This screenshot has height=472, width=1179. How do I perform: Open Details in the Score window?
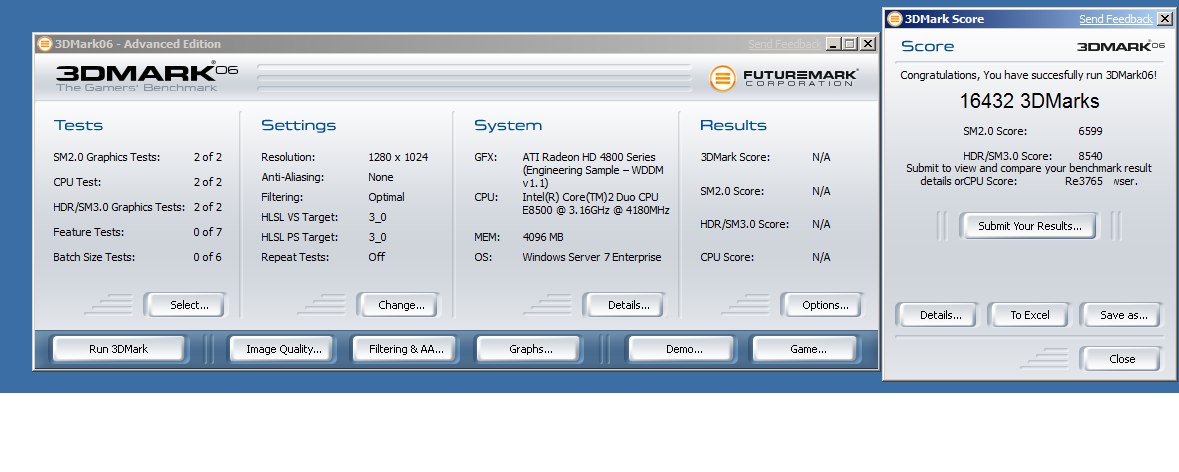pos(940,315)
